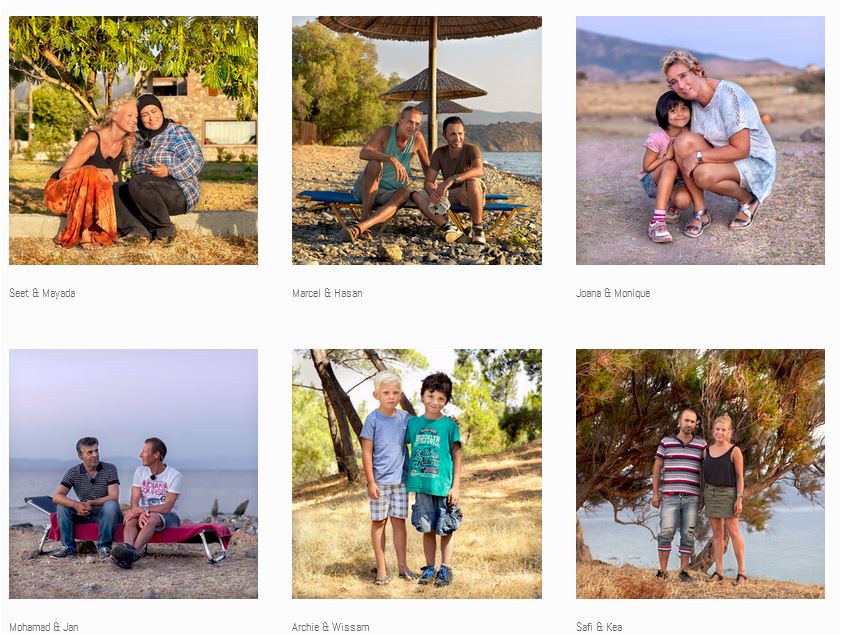
Task: Select the photo of men on red sunbed
Action: tap(133, 474)
